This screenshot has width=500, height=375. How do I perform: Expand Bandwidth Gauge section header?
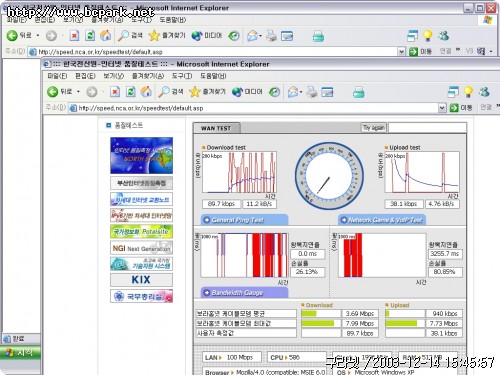point(244,293)
